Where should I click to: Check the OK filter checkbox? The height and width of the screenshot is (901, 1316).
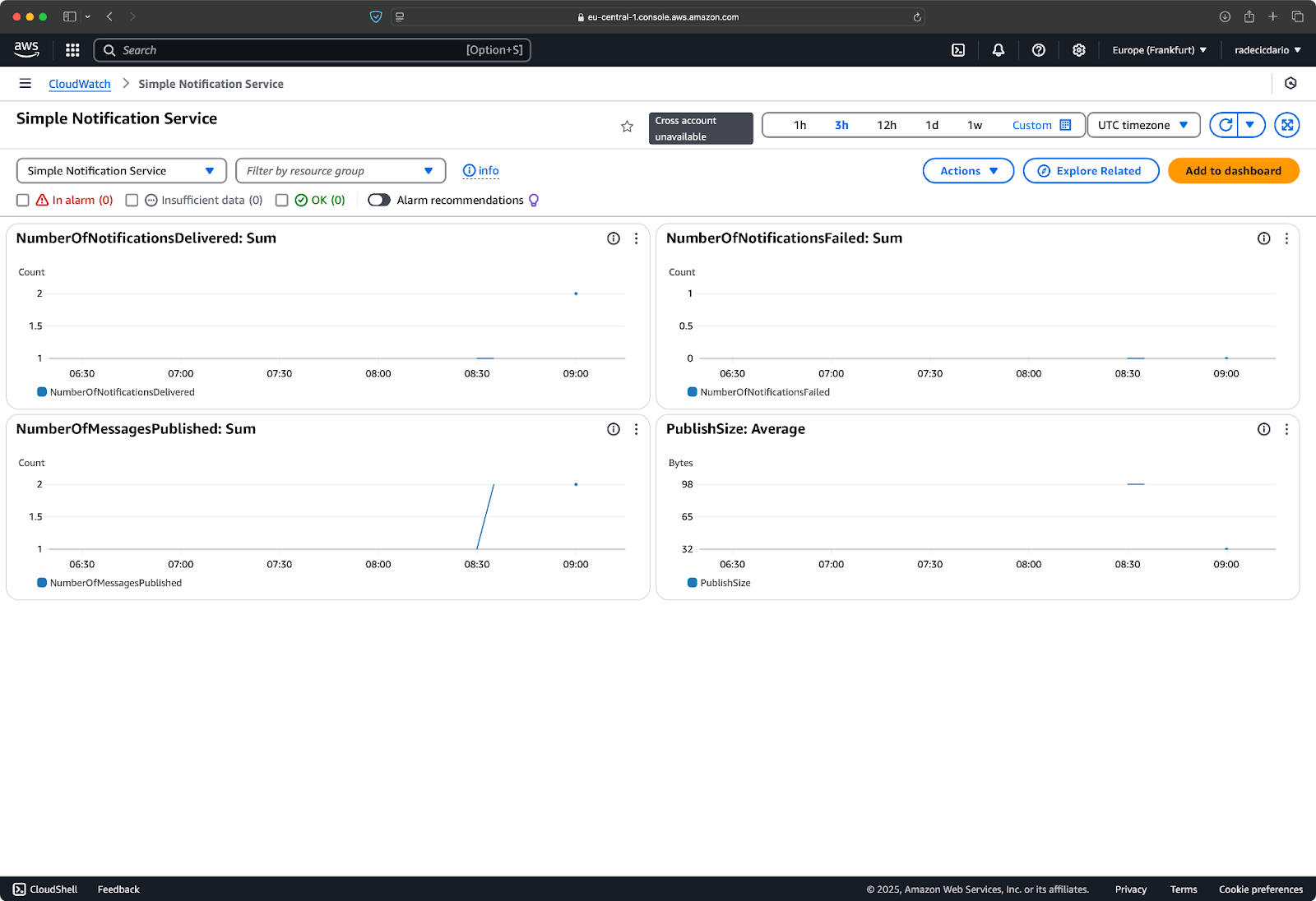(281, 200)
